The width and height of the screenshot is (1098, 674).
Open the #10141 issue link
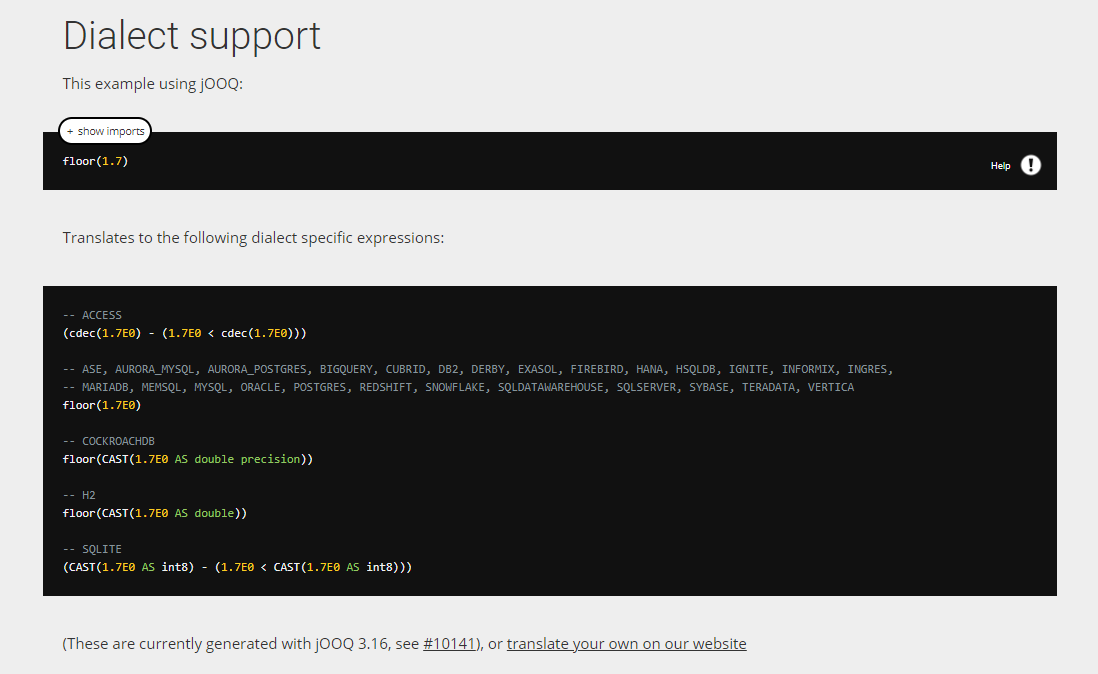[x=450, y=643]
